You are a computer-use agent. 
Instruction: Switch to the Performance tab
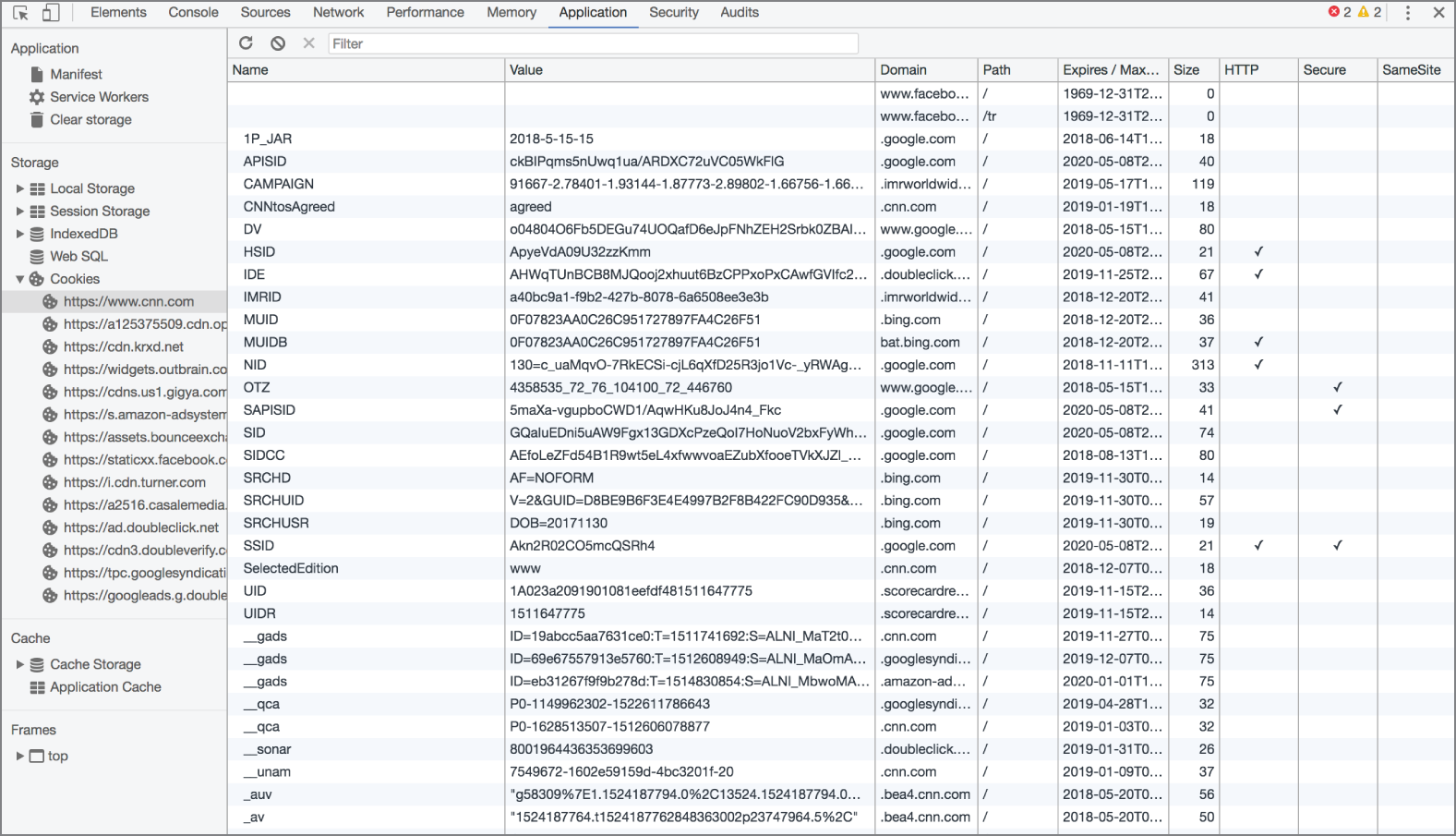pos(425,12)
